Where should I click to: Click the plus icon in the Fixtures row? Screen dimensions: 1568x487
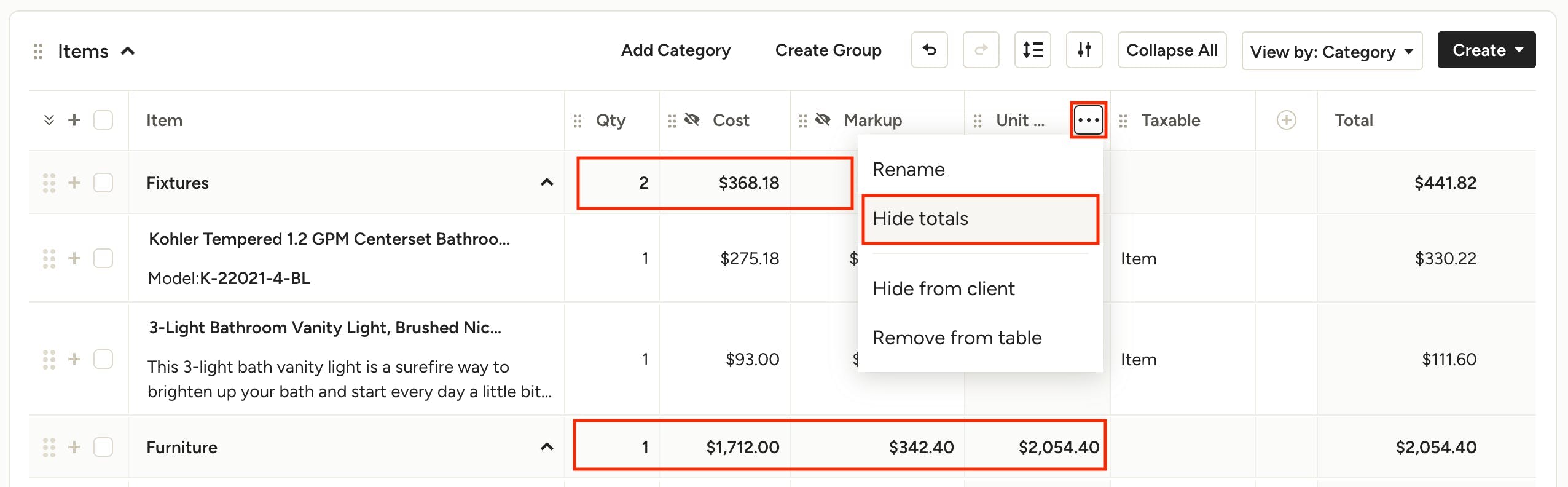click(x=74, y=183)
